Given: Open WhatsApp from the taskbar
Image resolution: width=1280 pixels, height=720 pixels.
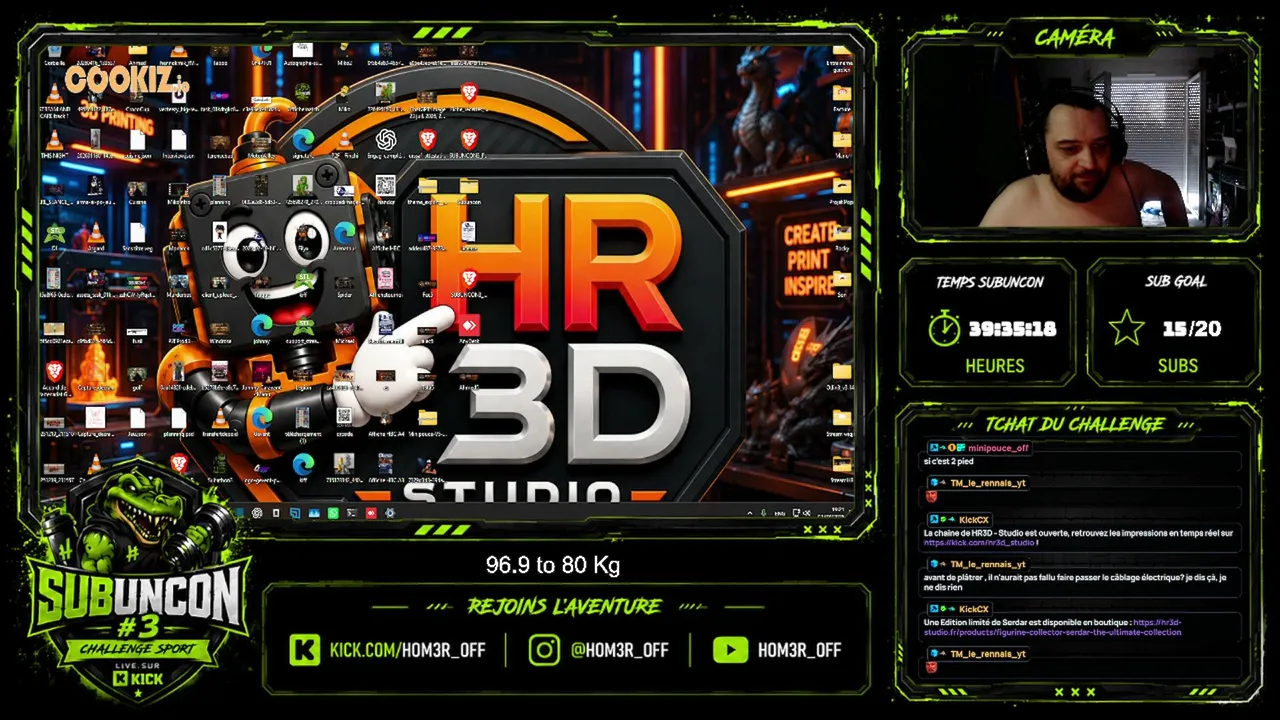Looking at the screenshot, I should pyautogui.click(x=333, y=513).
